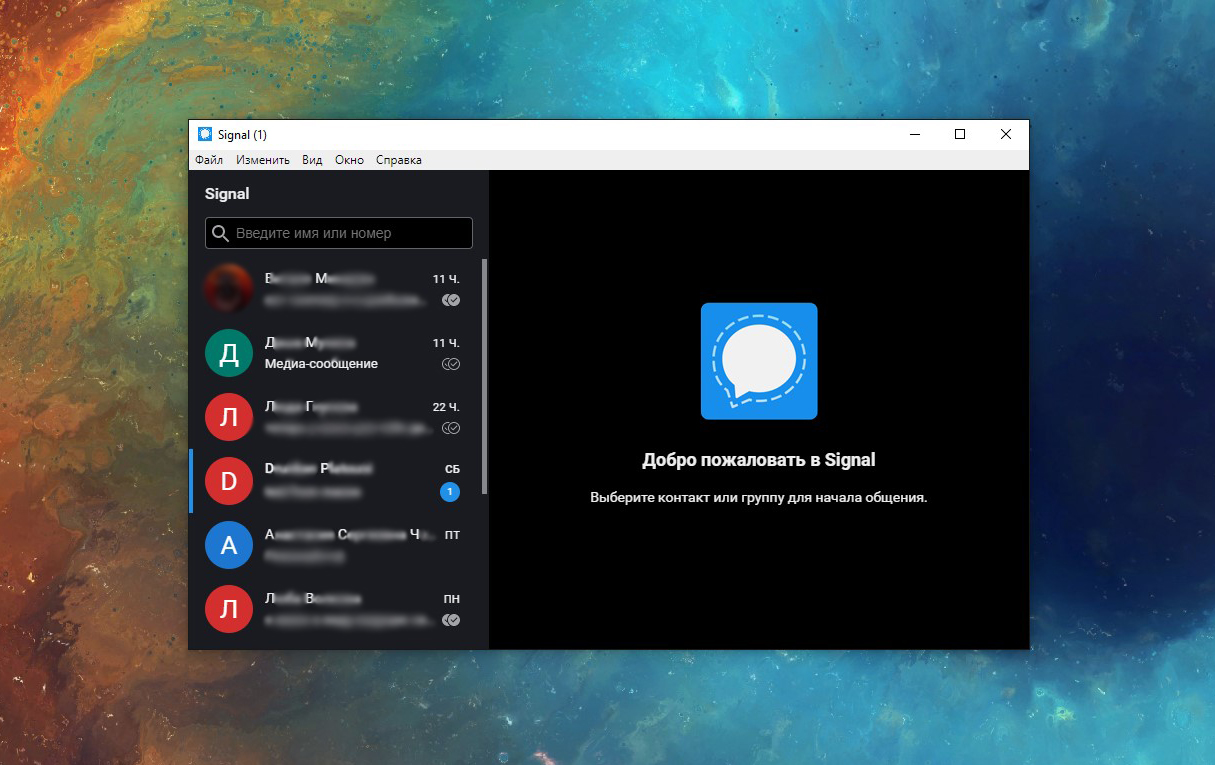
Task: Select the conversation marked СБ
Action: click(330, 481)
